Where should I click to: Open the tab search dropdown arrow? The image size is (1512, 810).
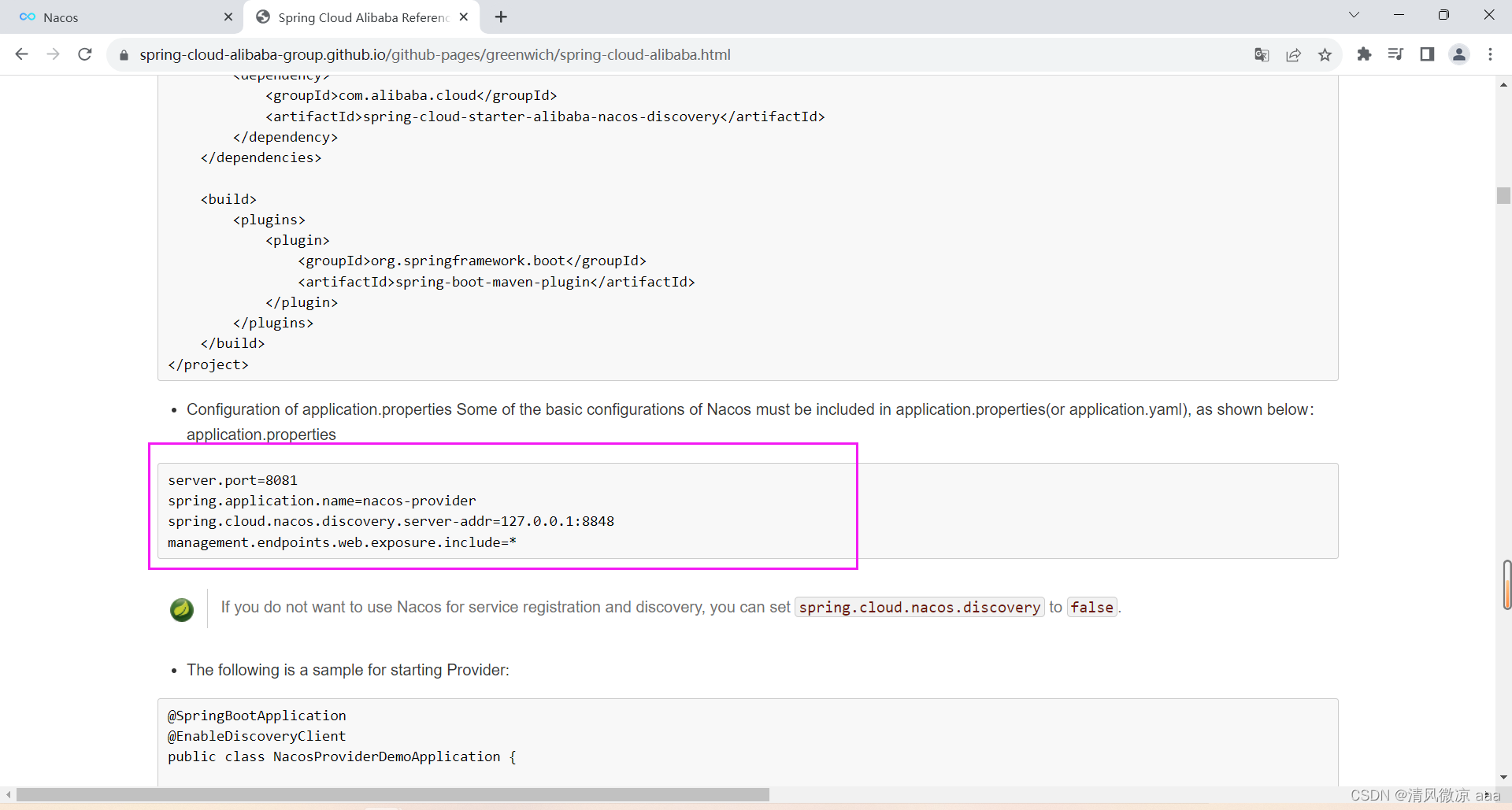(x=1354, y=15)
